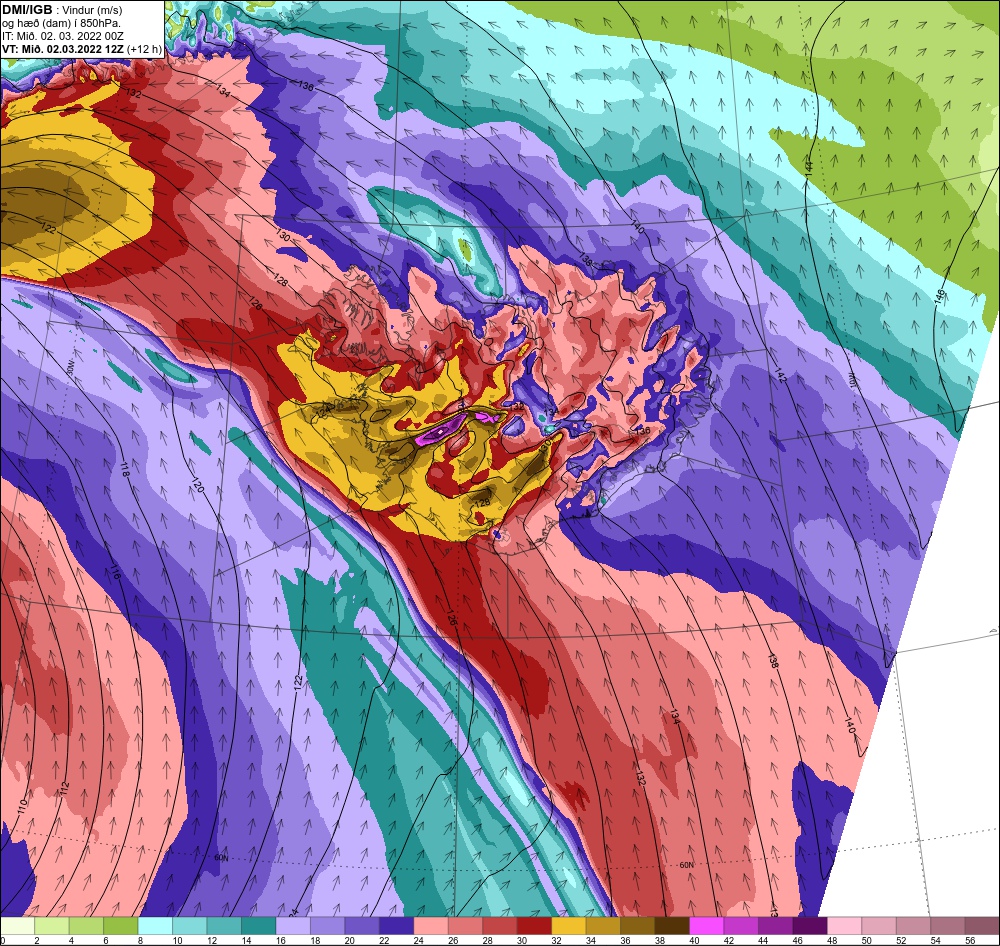
Task: Click the '118' contour label
Action: tap(124, 471)
